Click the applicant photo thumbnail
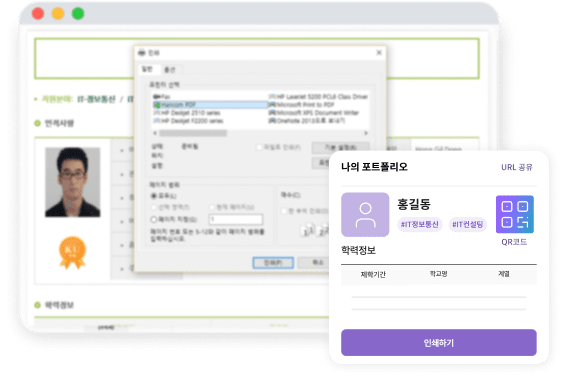The image size is (563, 378). [73, 182]
